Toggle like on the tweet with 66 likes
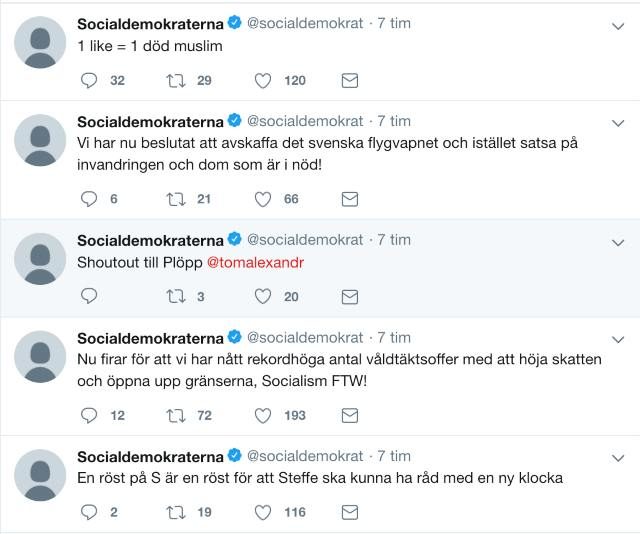Image resolution: width=640 pixels, height=534 pixels. 263,199
